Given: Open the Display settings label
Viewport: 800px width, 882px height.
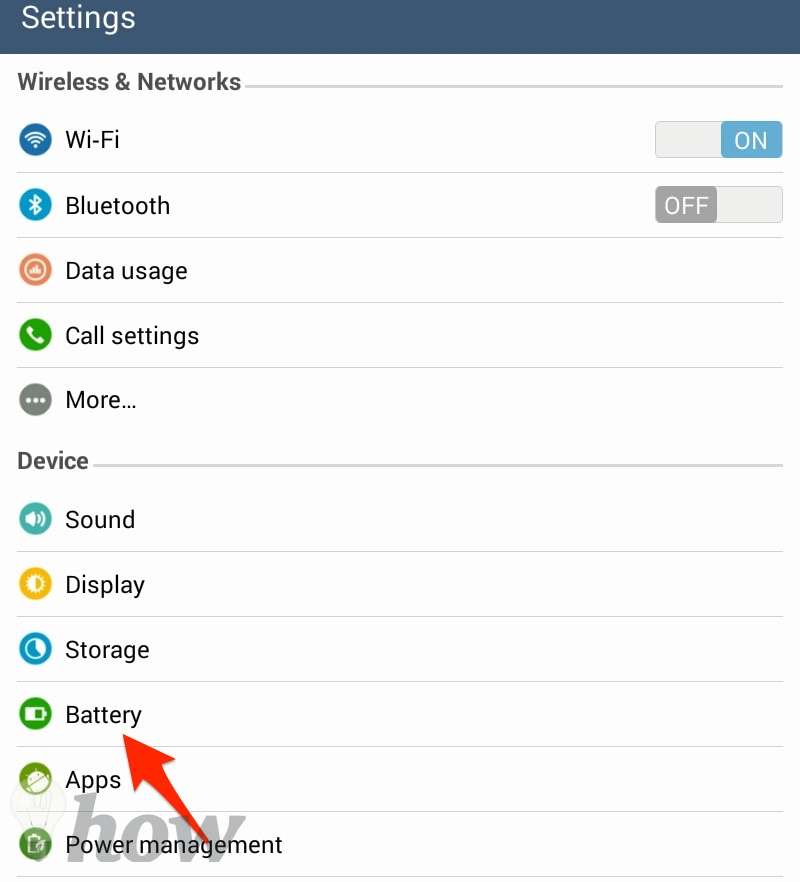Looking at the screenshot, I should pos(105,585).
